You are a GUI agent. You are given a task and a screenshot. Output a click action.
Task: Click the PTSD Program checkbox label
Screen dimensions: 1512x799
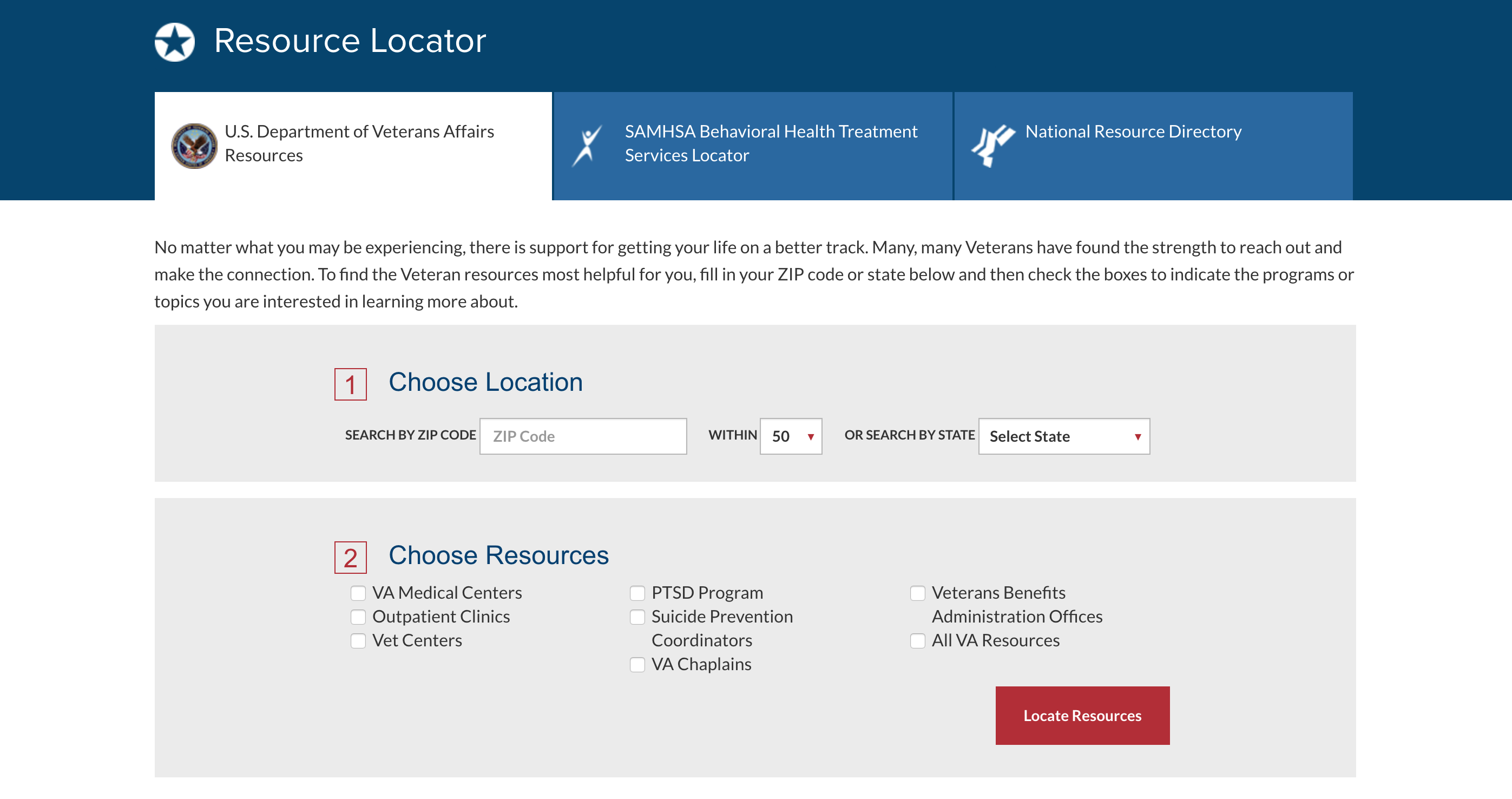[706, 592]
